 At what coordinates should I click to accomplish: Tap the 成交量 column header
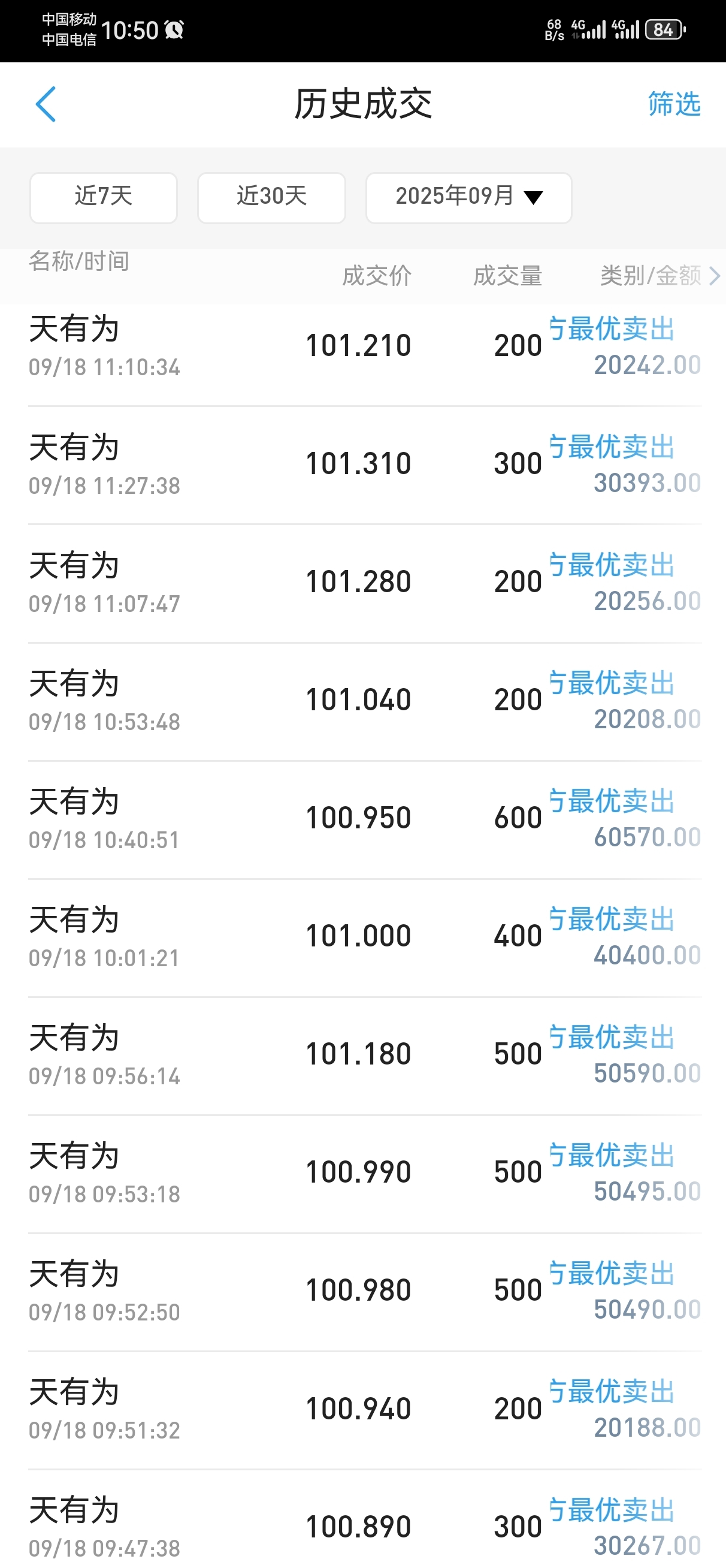pos(507,276)
